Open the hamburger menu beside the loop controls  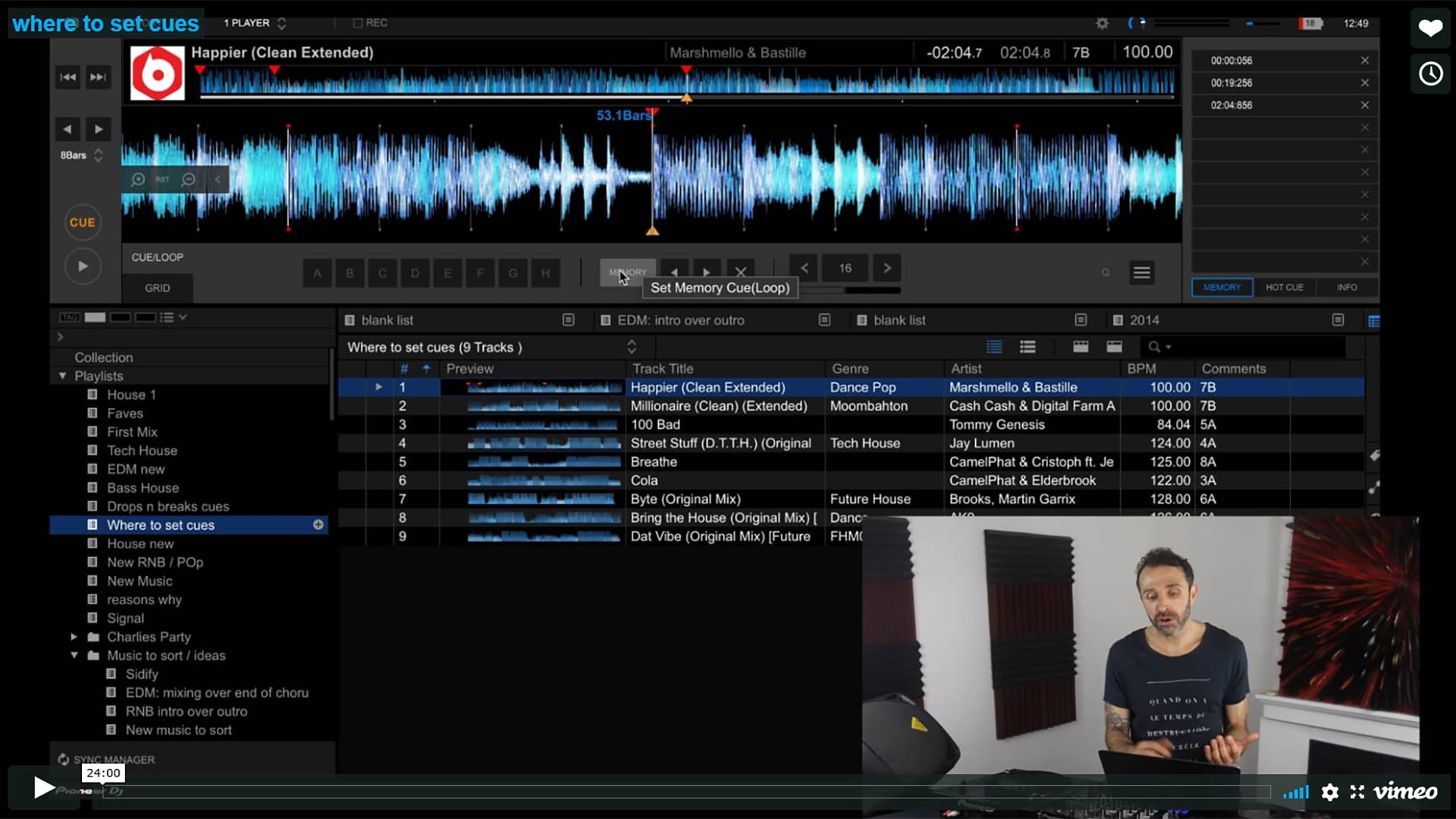coord(1141,272)
